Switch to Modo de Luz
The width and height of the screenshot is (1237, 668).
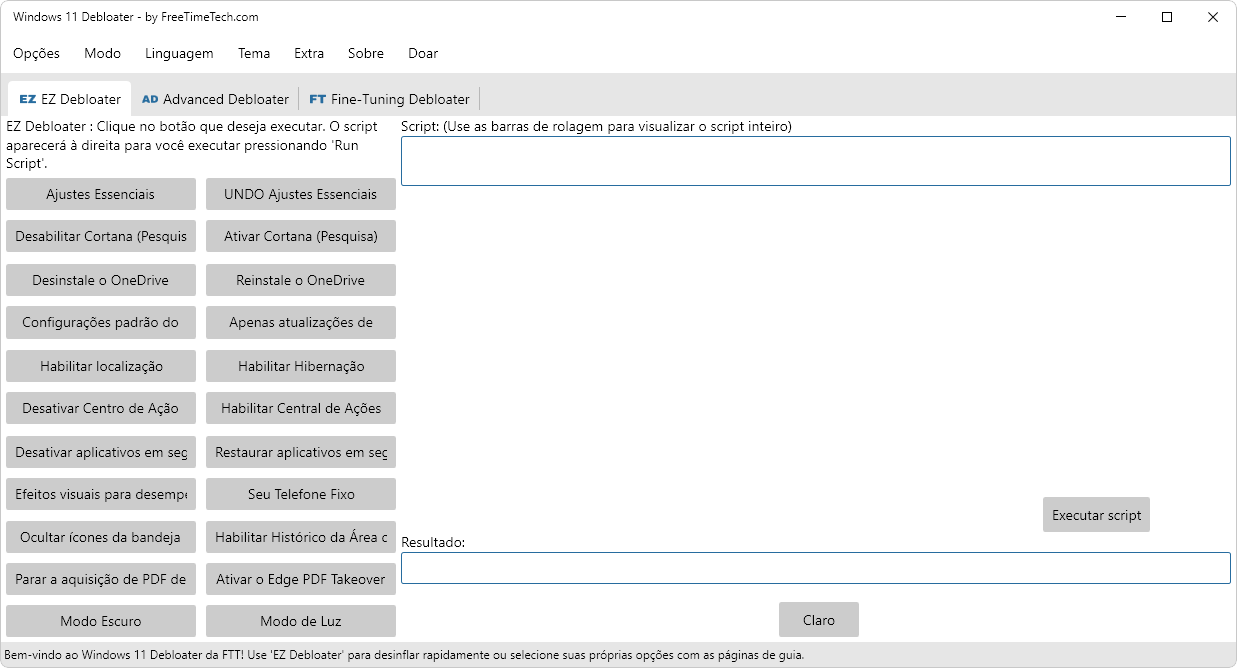point(300,621)
